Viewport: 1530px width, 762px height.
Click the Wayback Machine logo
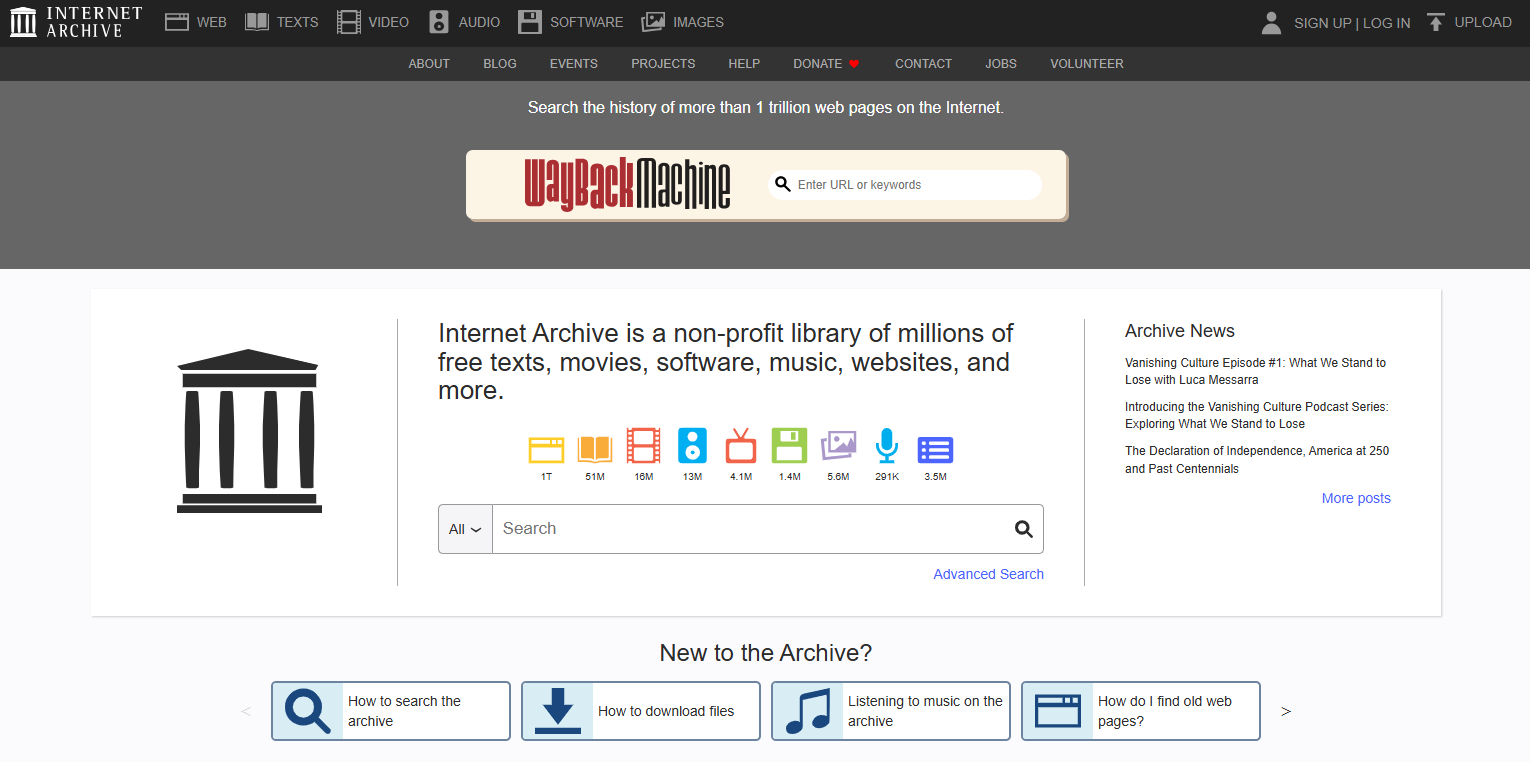pos(627,184)
